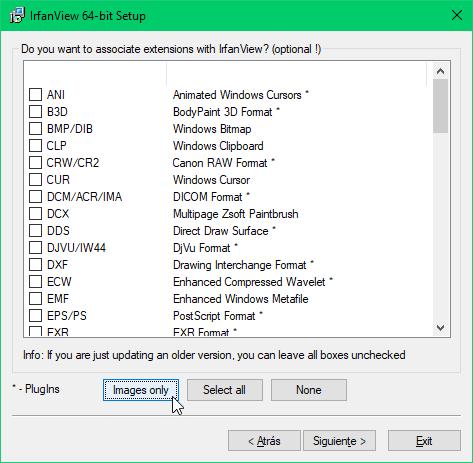Check the ANI extension checkbox
473x463 pixels.
pyautogui.click(x=35, y=94)
